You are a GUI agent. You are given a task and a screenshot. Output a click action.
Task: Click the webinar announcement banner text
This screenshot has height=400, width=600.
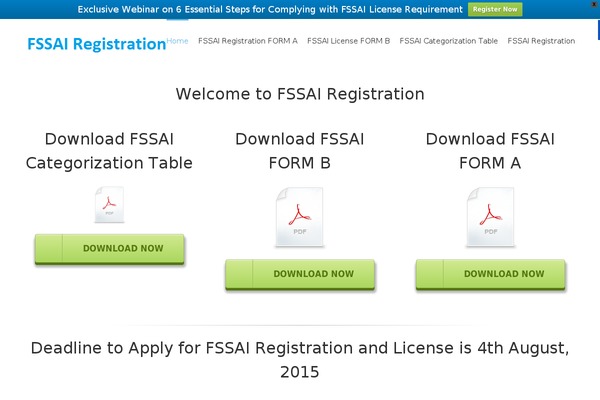click(270, 9)
